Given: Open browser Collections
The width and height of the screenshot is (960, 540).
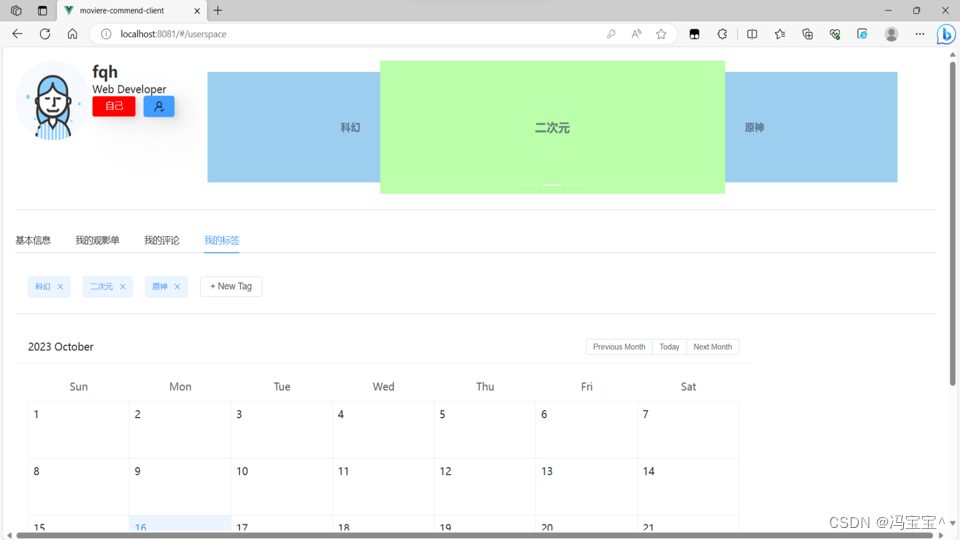Looking at the screenshot, I should pos(808,34).
